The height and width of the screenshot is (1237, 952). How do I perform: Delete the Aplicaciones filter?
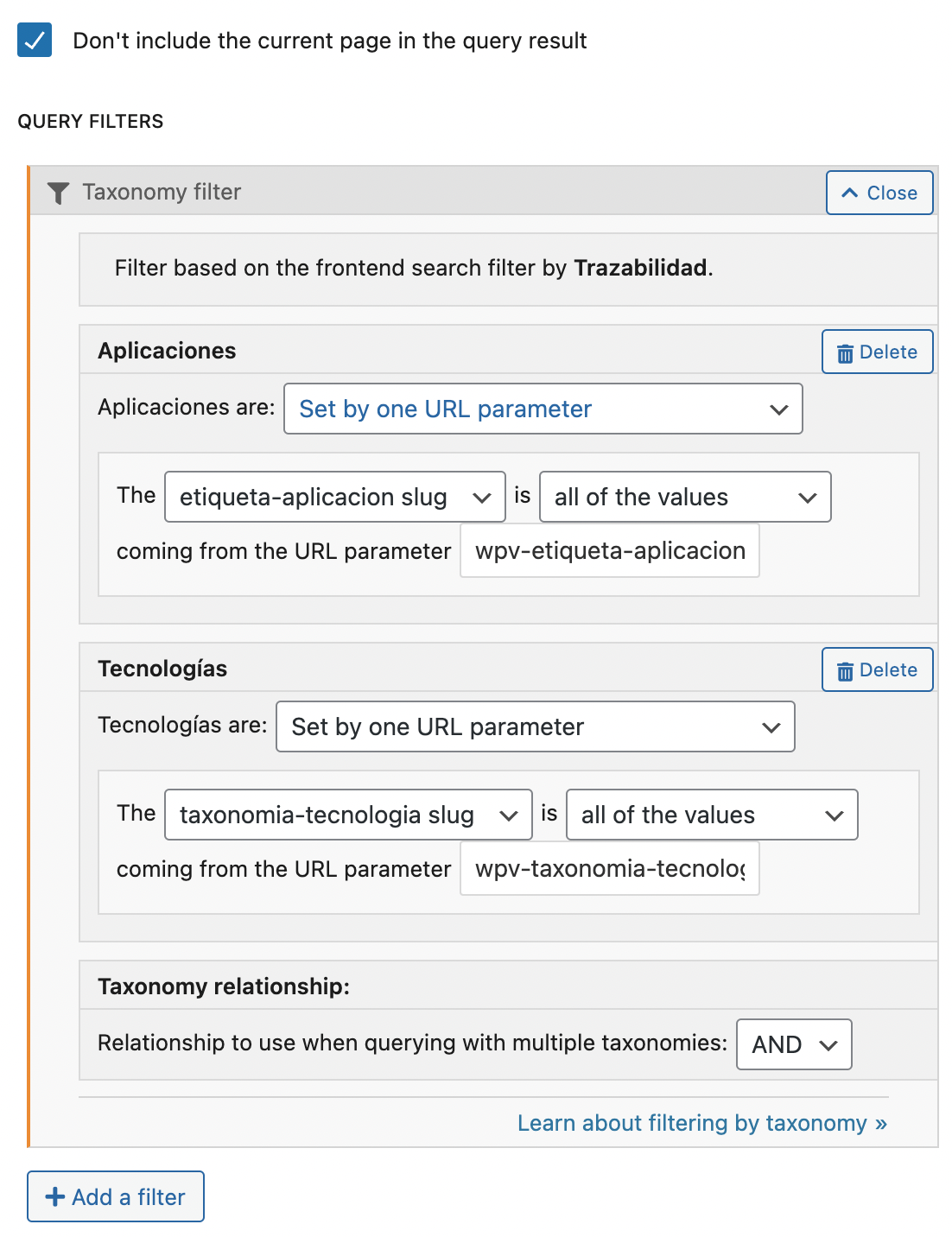877,352
